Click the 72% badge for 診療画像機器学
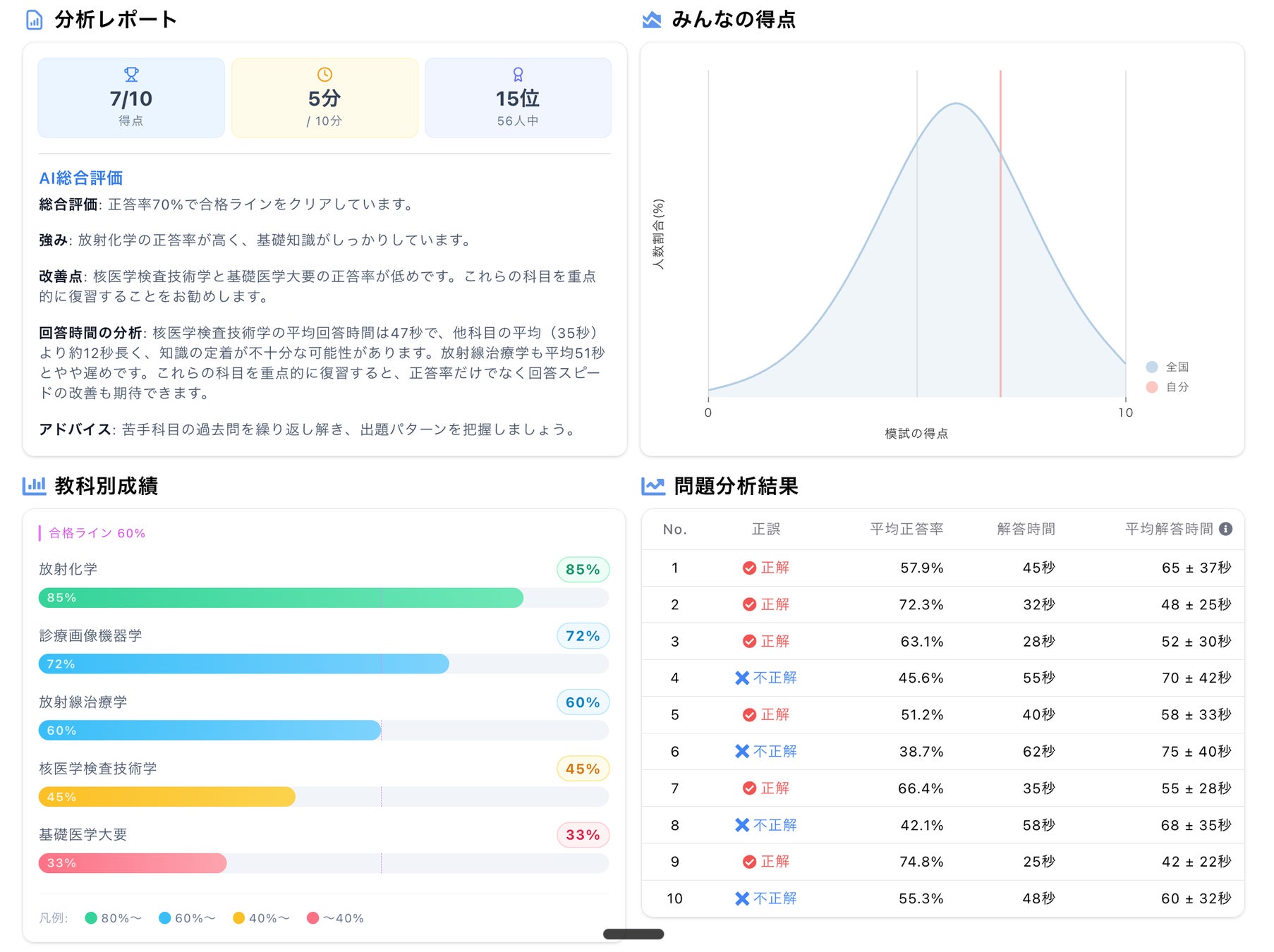 point(583,636)
